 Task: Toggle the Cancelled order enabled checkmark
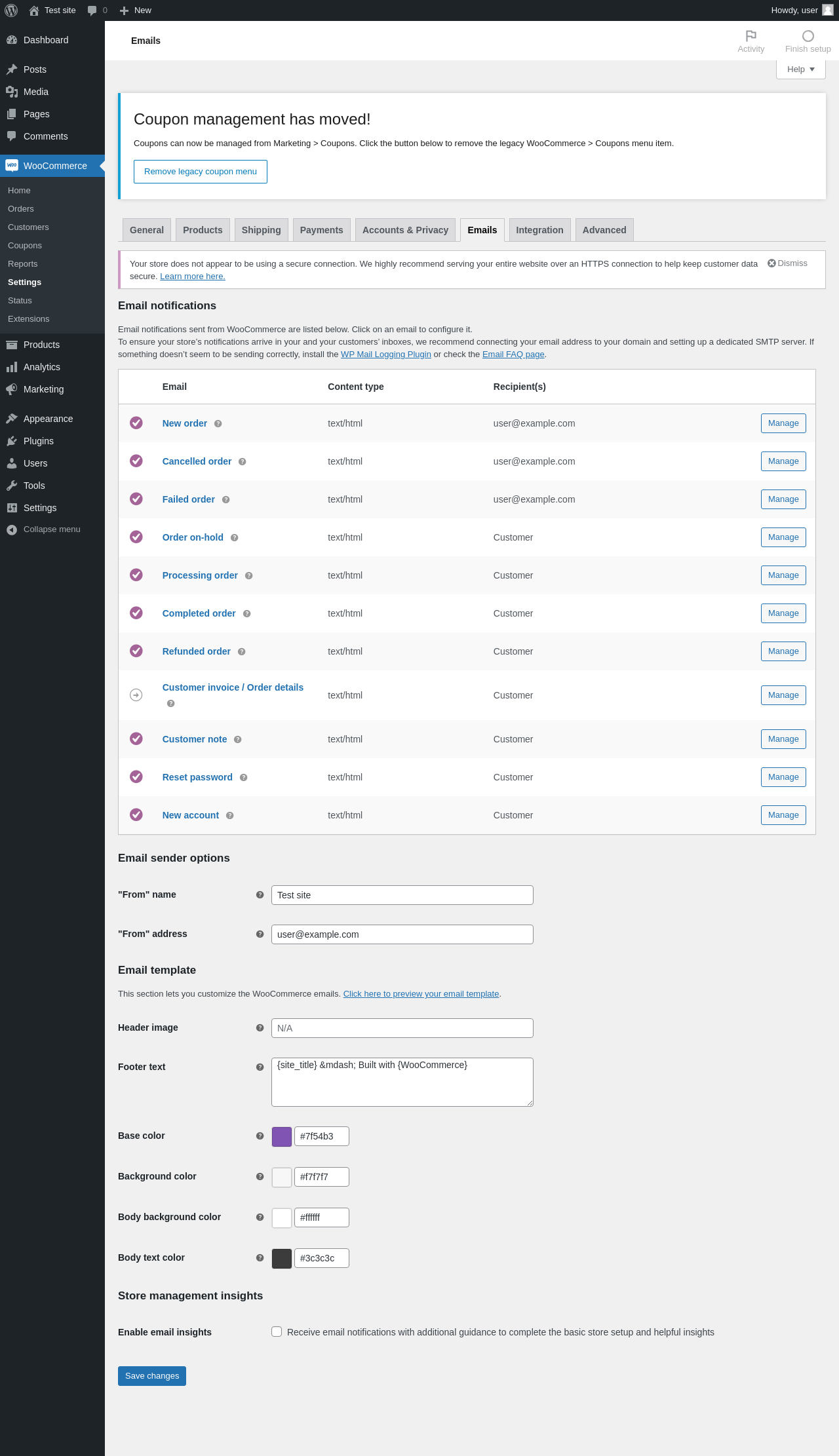136,461
